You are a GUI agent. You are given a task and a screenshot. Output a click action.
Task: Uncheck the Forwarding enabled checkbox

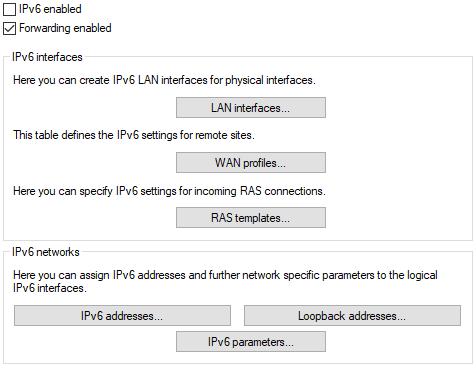(x=9, y=29)
